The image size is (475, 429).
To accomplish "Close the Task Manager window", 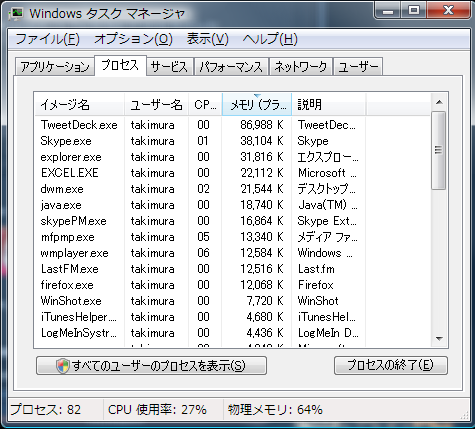I will pos(449,11).
